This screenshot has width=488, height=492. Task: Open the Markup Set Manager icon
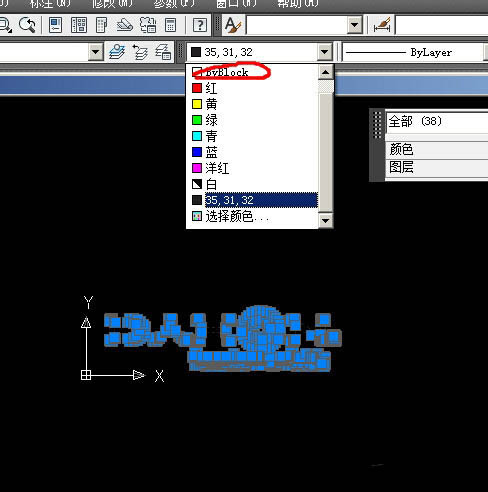(x=148, y=25)
